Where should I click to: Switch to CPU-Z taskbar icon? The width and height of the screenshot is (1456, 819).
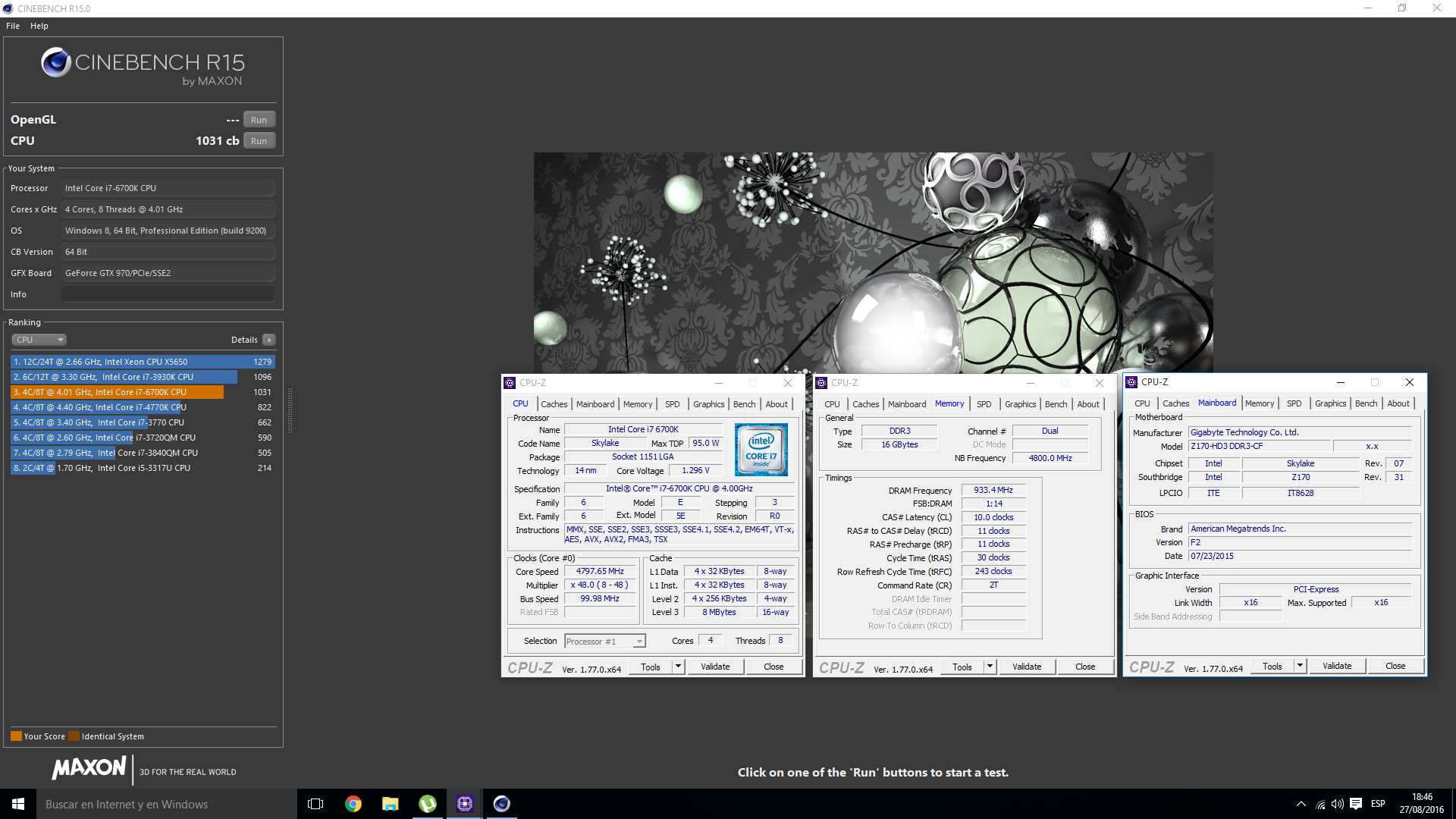[465, 804]
